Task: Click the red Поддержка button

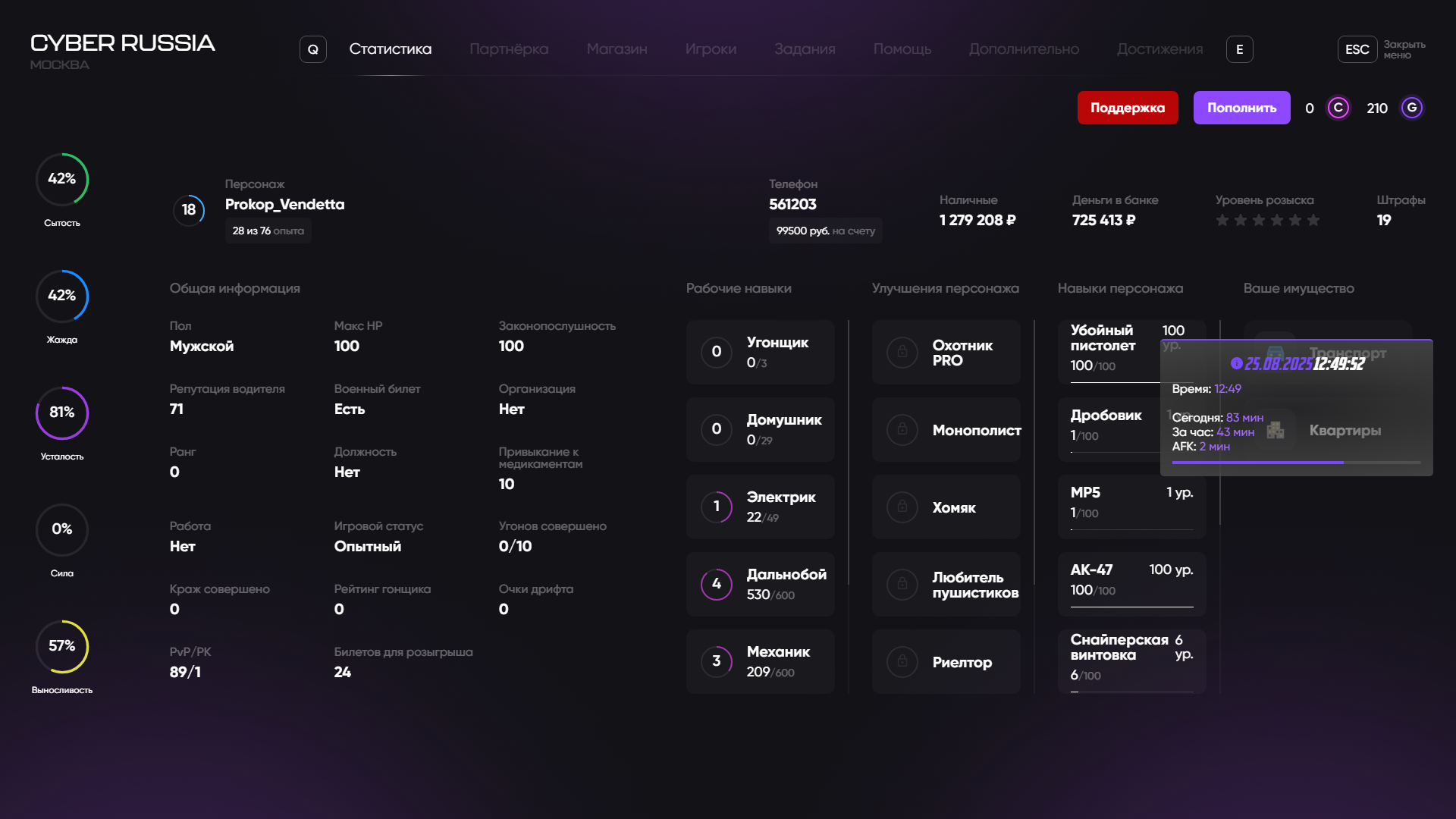Action: pyautogui.click(x=1128, y=108)
